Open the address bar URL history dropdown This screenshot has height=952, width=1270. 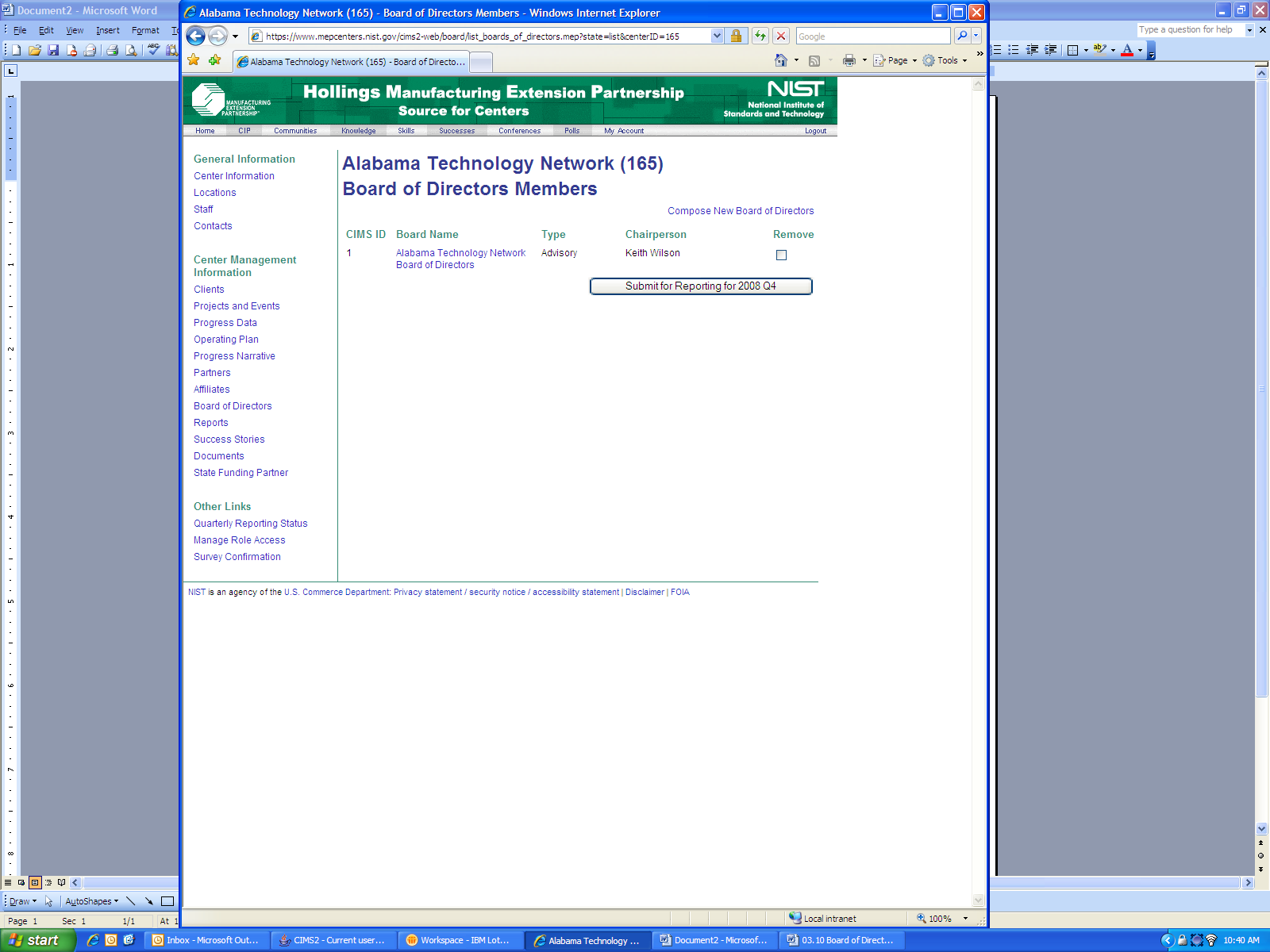pos(718,36)
